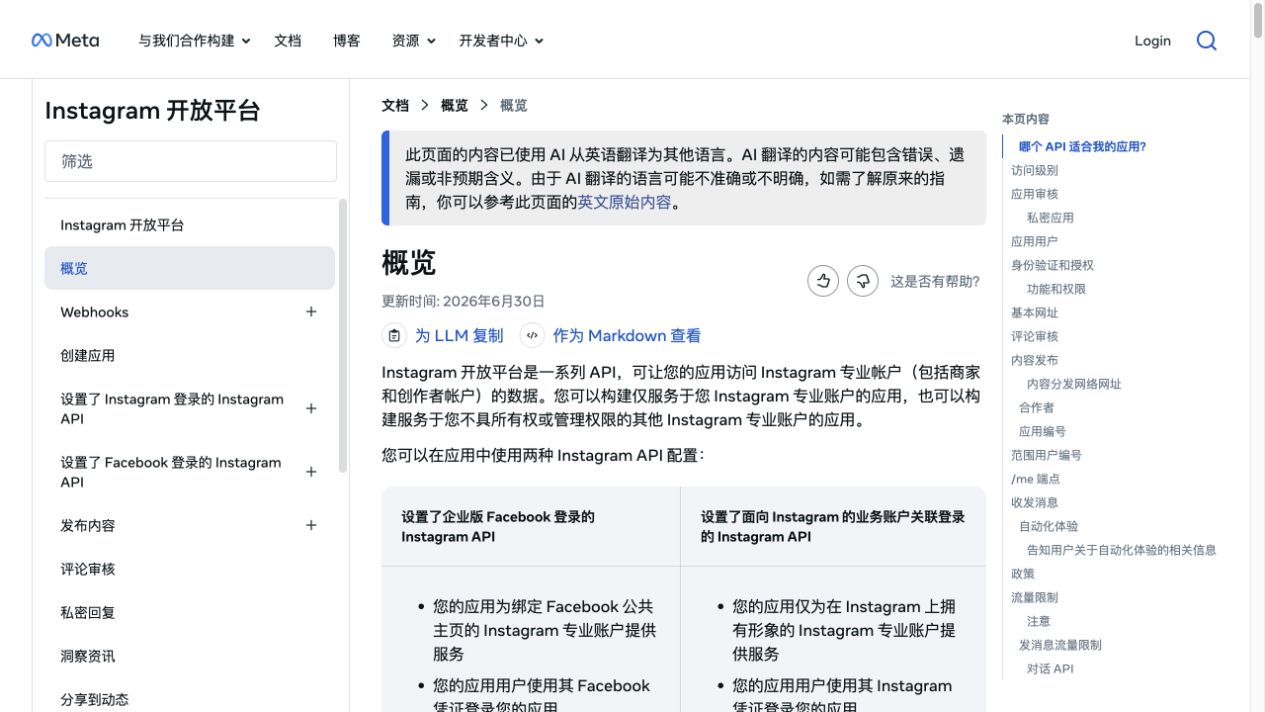
Task: Jump to 身份验证和授权 in page contents
Action: (1052, 265)
